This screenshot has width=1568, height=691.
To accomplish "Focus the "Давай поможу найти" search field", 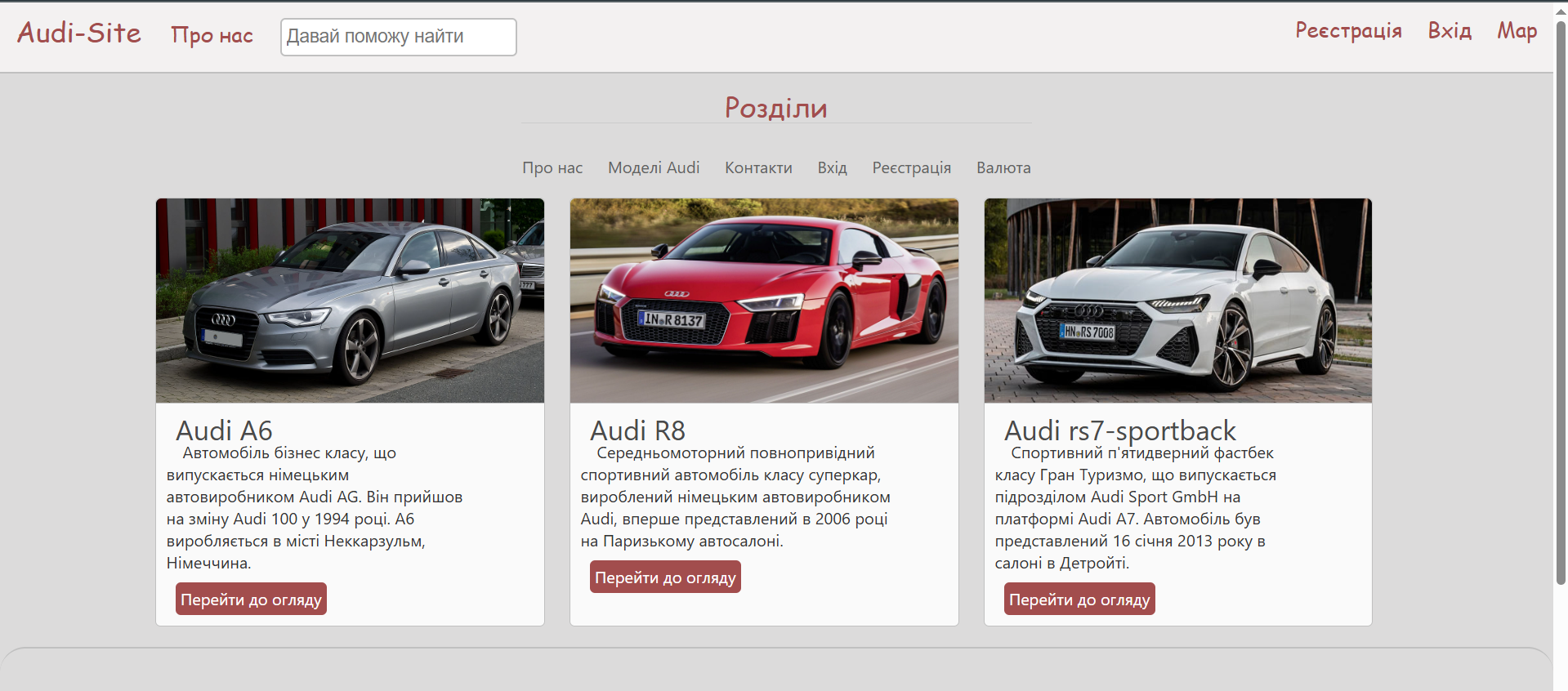I will tap(399, 37).
